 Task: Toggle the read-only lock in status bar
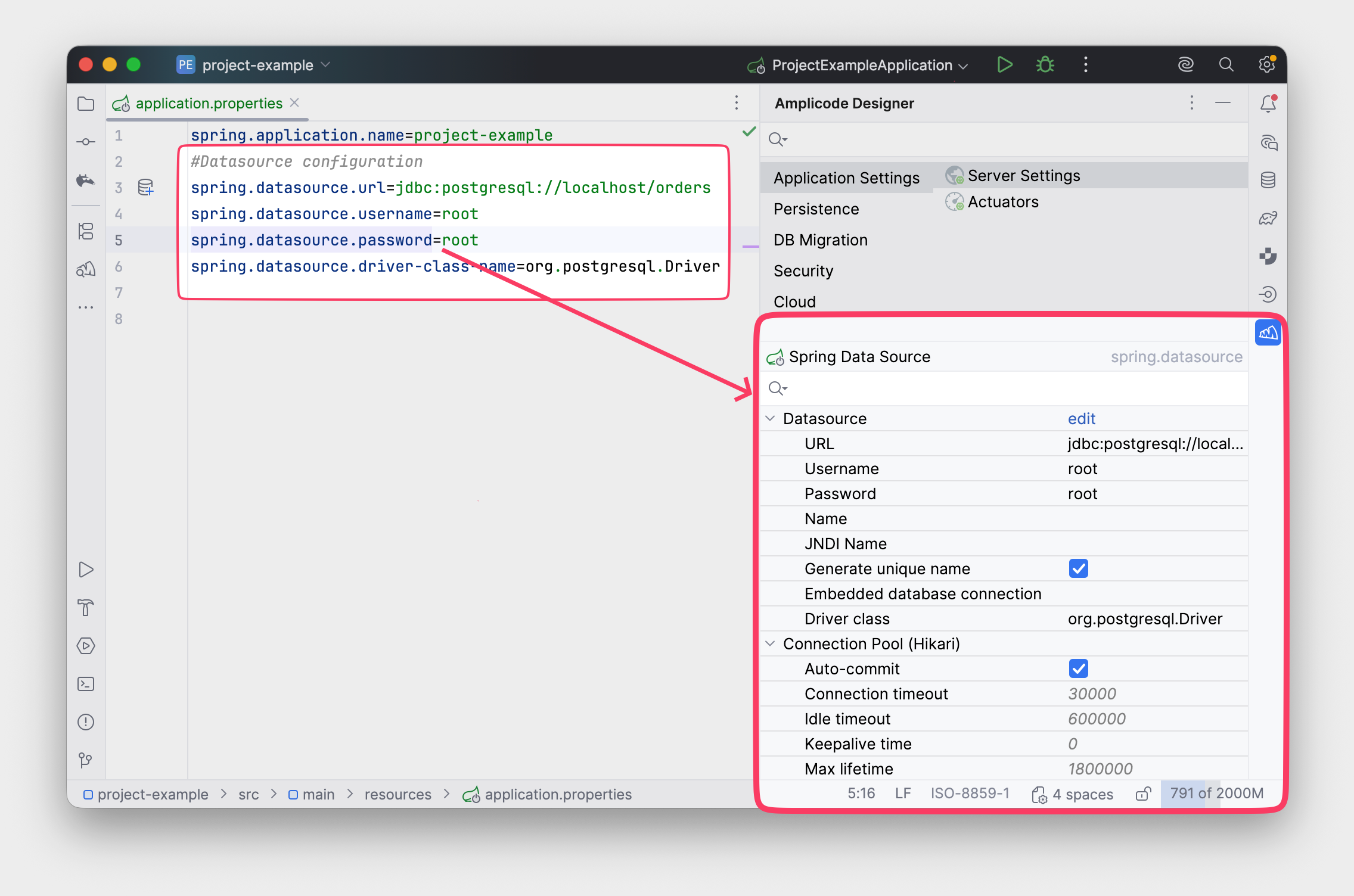(1142, 794)
